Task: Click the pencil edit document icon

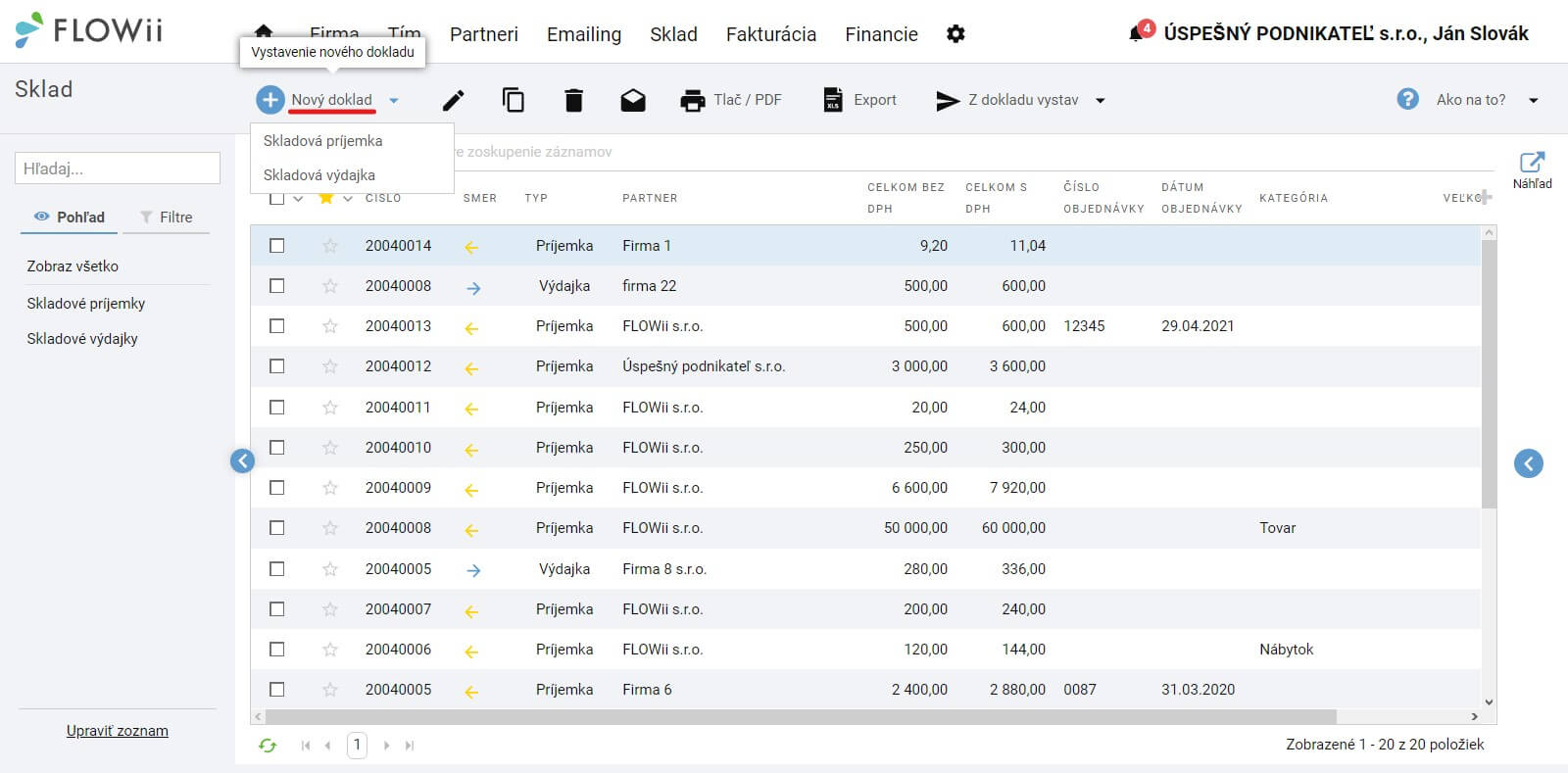Action: tap(453, 100)
